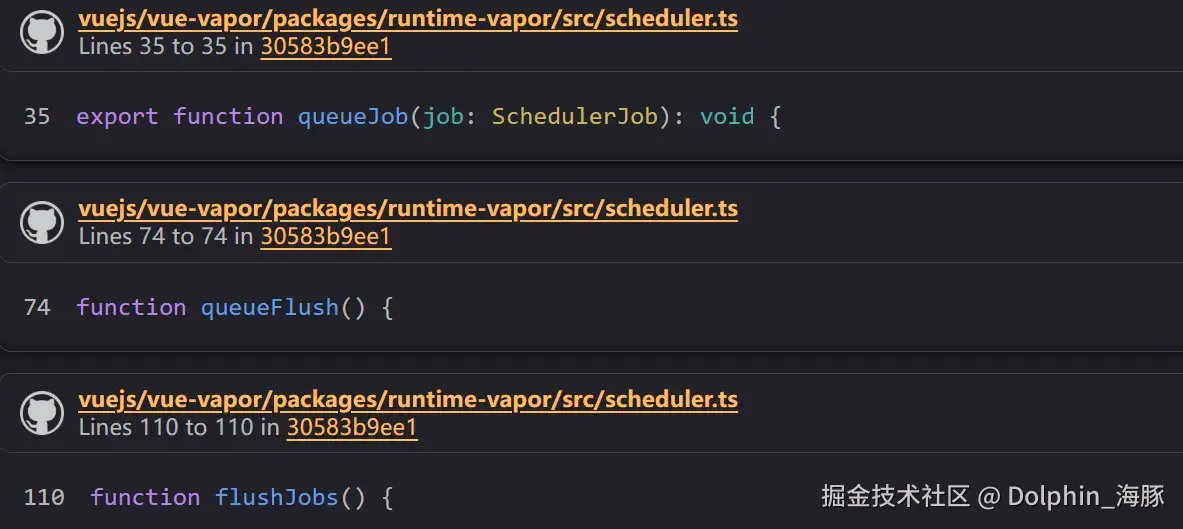Viewport: 1183px width, 529px height.
Task: Open commit 30583b9ee1 next to Lines 110 to 110
Action: coord(352,427)
